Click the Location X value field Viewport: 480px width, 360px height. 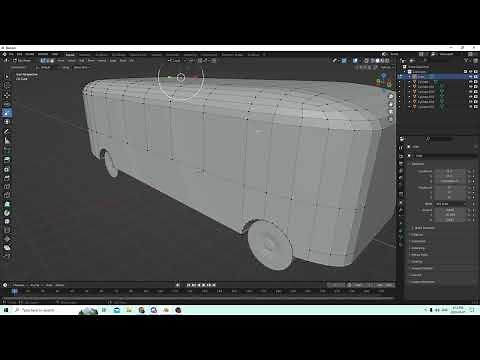449,171
